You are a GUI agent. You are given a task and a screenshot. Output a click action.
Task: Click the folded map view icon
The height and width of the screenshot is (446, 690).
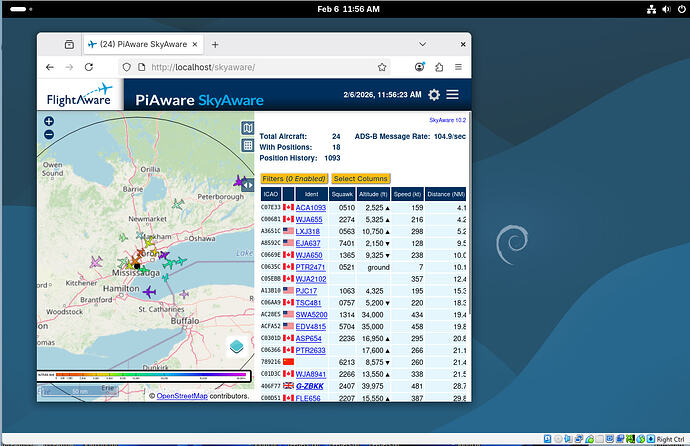247,127
